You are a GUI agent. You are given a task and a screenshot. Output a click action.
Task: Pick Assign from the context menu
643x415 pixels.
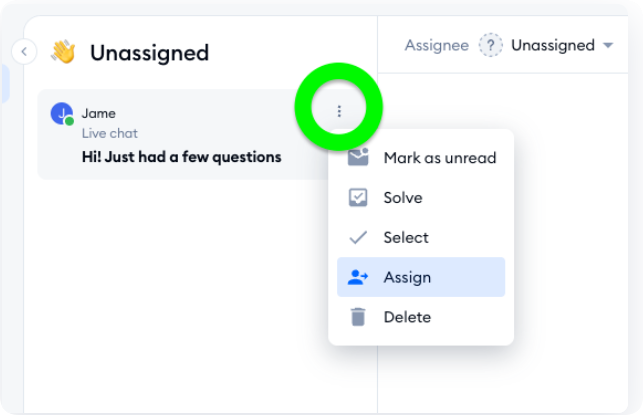(x=407, y=277)
